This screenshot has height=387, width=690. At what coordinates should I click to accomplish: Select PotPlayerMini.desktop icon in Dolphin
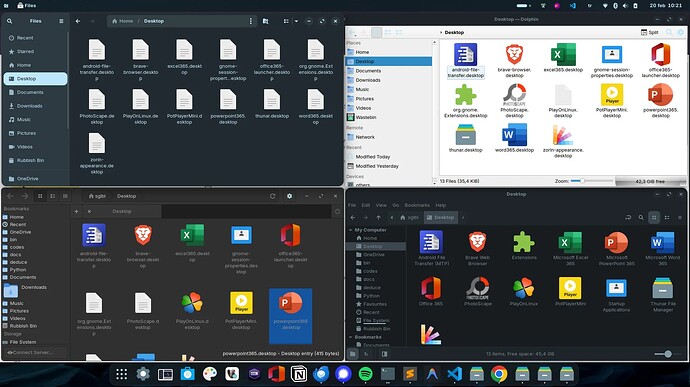click(x=612, y=95)
